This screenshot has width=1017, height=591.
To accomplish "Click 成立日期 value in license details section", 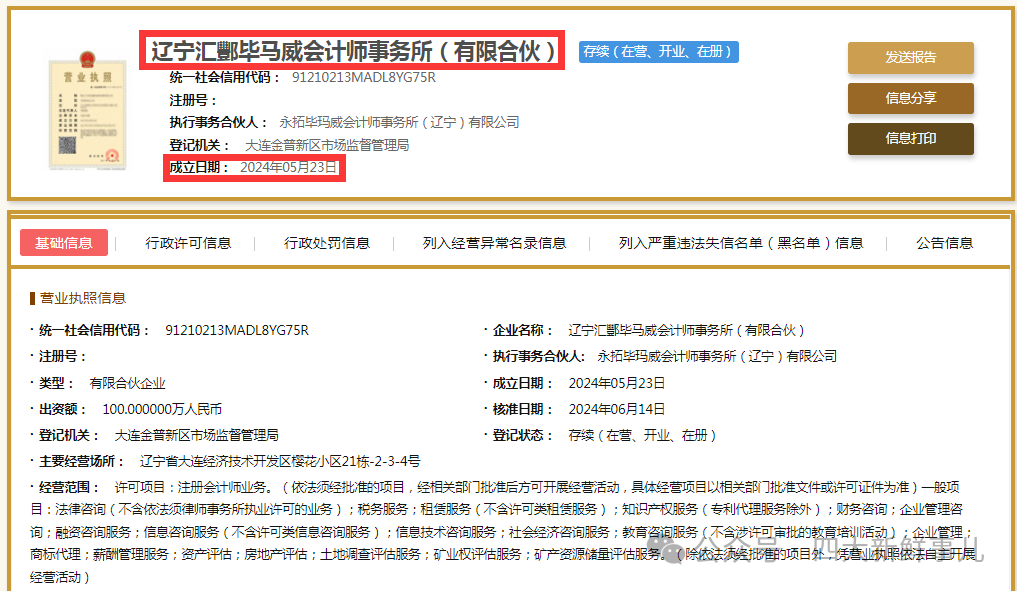I will 617,383.
